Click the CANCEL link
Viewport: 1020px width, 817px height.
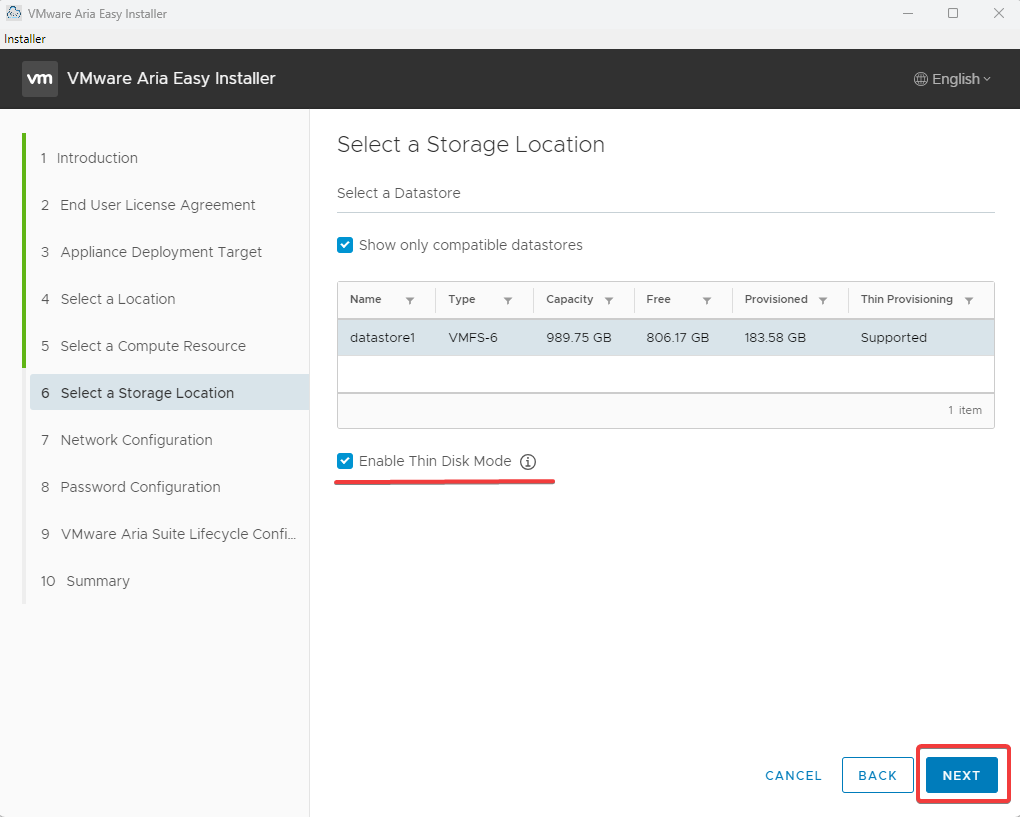coord(794,775)
